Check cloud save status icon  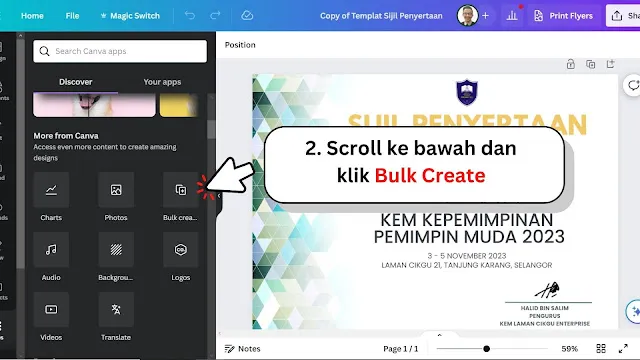(247, 16)
